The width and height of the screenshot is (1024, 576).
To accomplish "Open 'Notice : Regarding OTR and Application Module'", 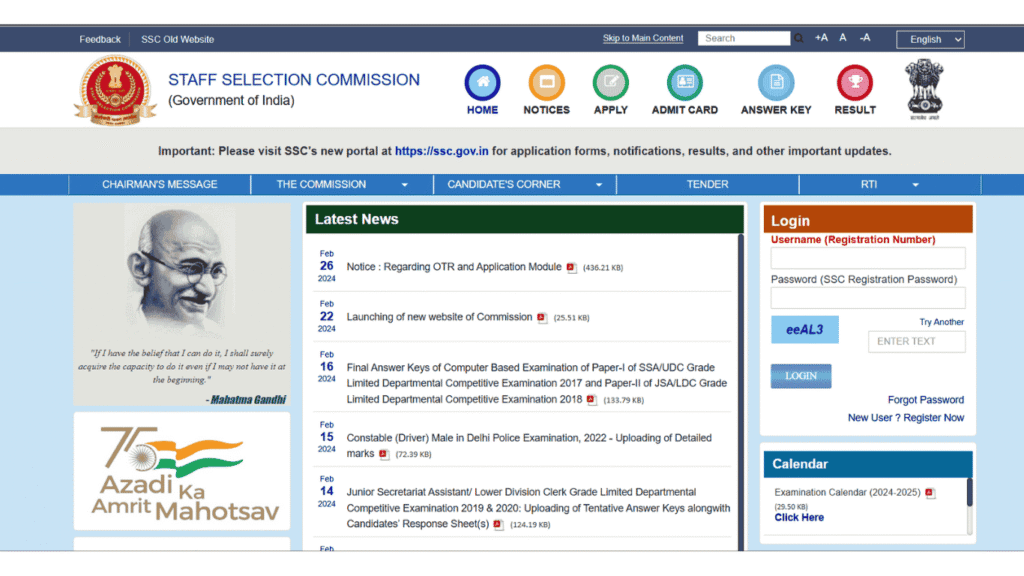I will click(x=454, y=267).
